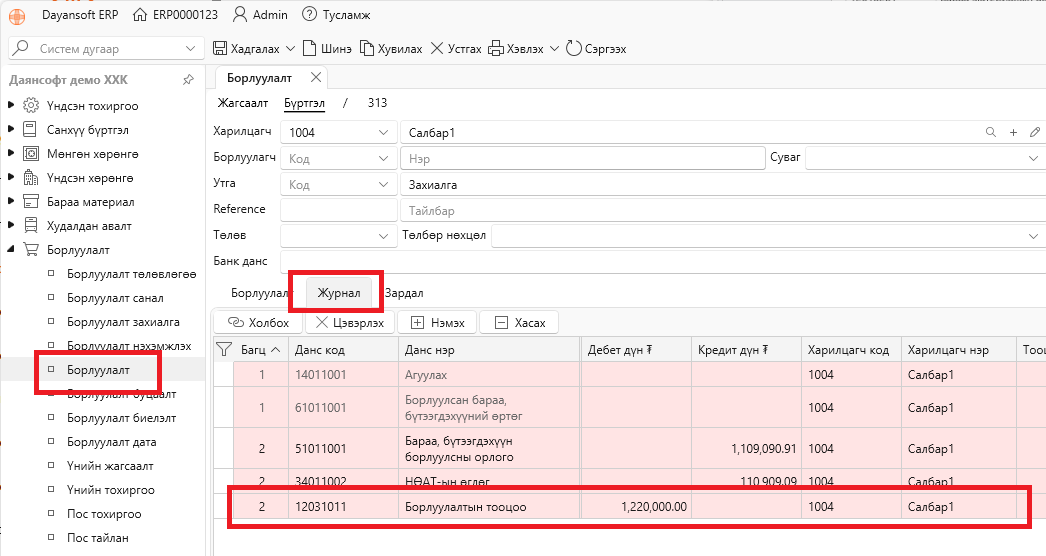
Task: Delete record with Устгах
Action: tap(456, 49)
